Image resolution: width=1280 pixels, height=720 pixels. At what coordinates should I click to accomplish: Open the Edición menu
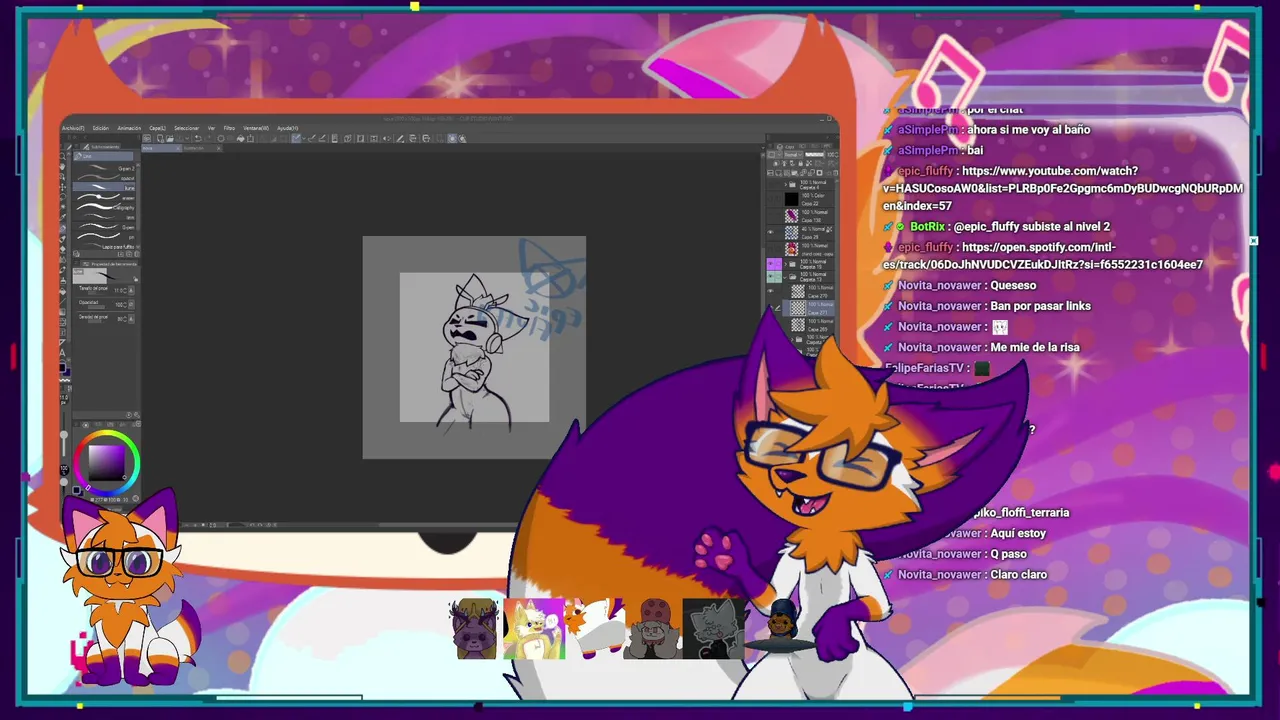pos(101,128)
